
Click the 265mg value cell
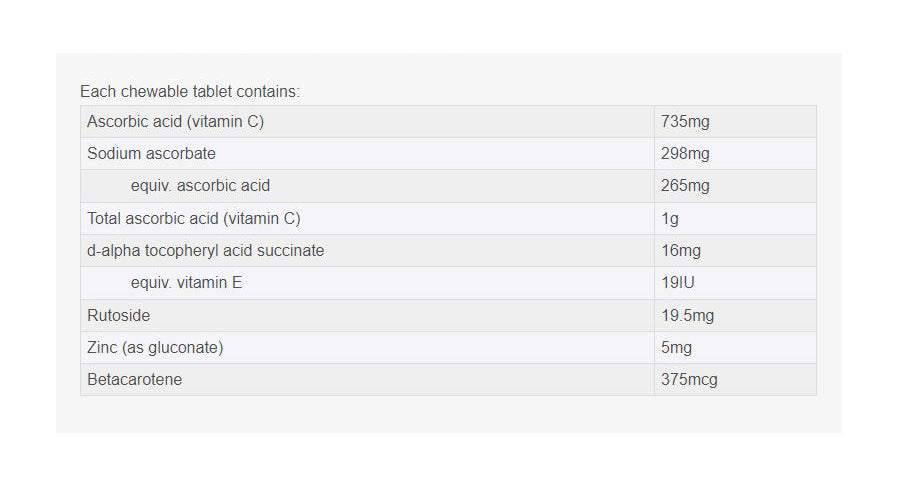(x=685, y=186)
